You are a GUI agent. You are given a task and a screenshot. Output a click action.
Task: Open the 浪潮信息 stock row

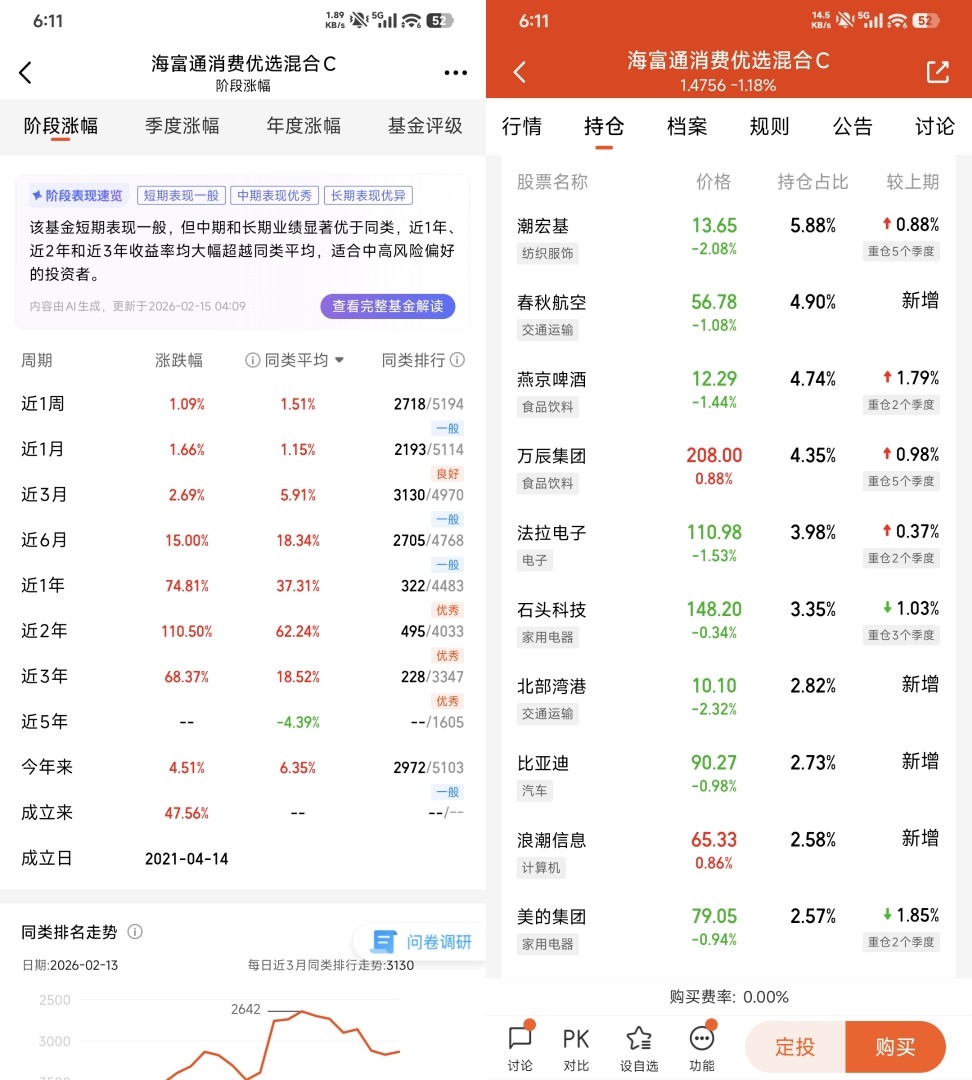[728, 853]
